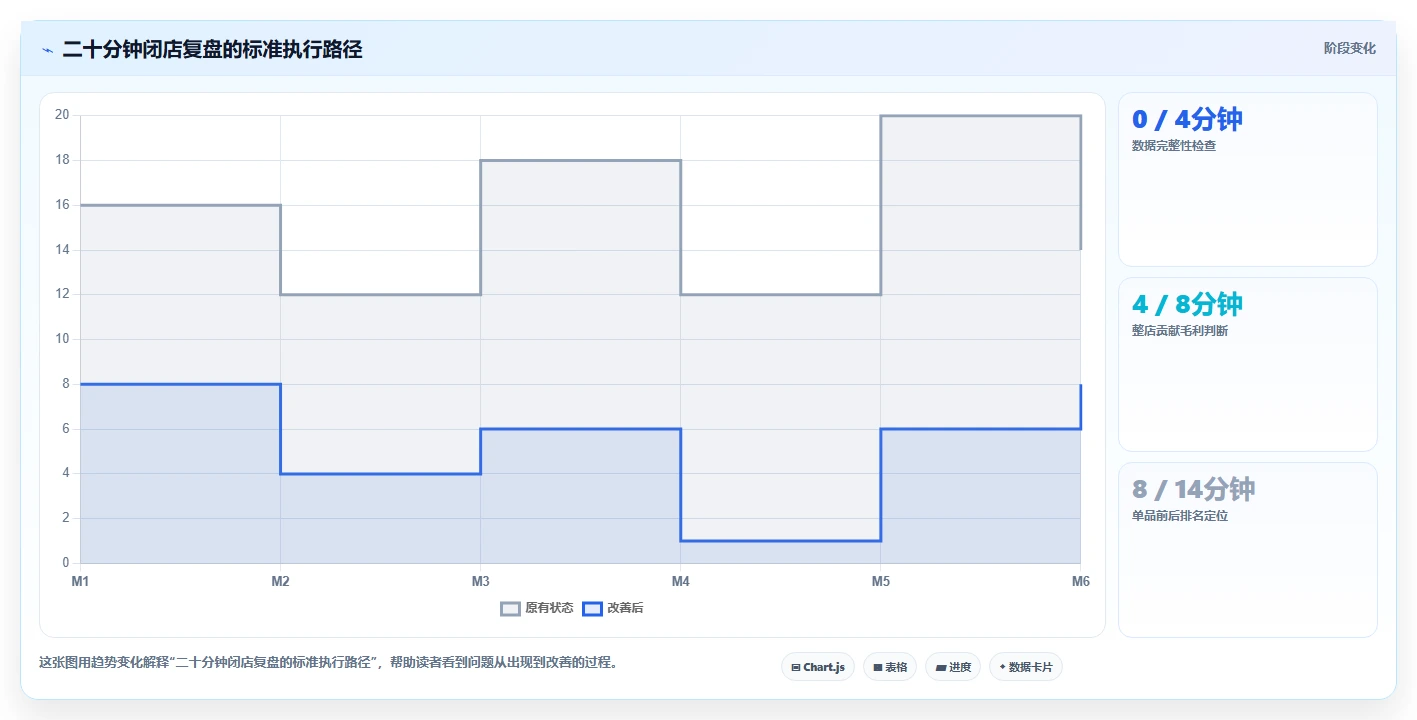Click the chart description caption below the chart

(328, 662)
